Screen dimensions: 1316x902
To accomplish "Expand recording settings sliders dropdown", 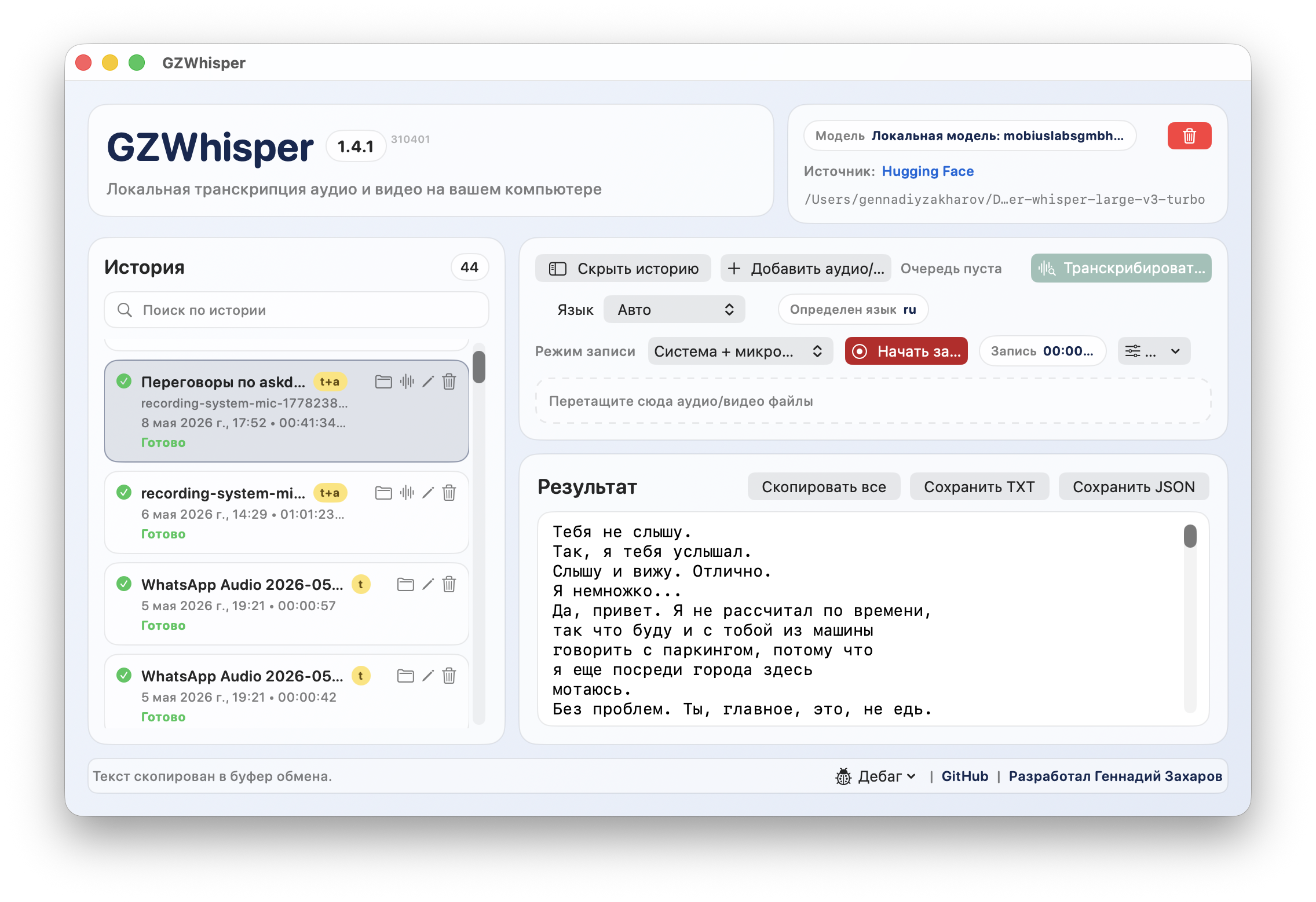I will click(1153, 351).
